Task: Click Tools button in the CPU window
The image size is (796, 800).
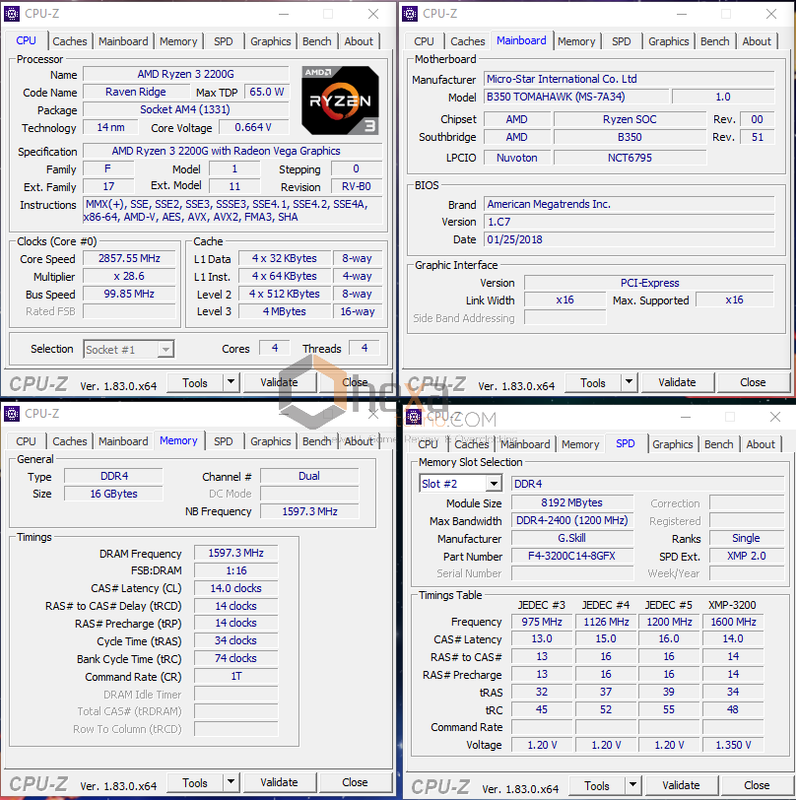Action: click(x=195, y=383)
